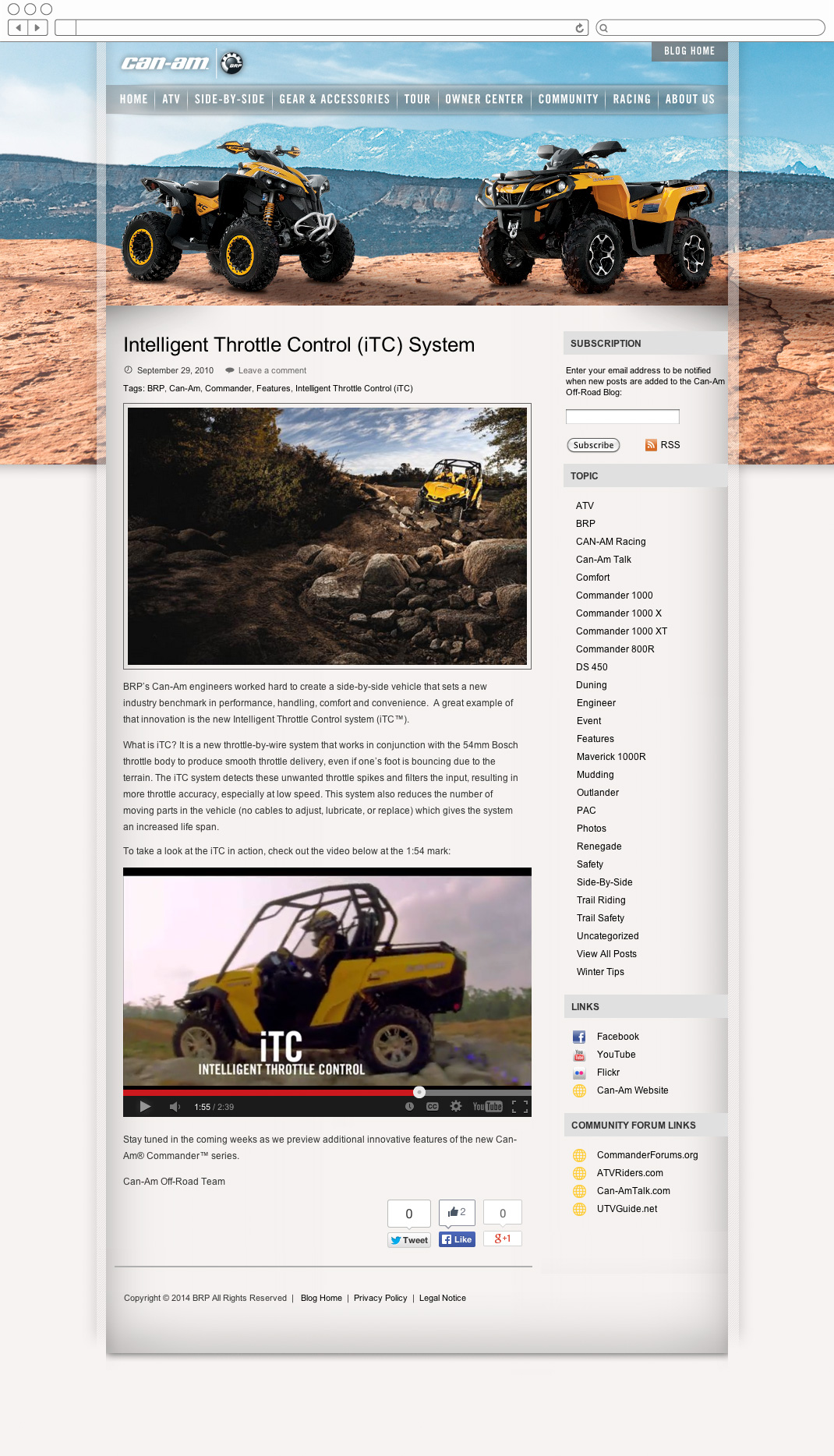Open the Maverick 1000R topic
The width and height of the screenshot is (834, 1456).
coord(611,757)
